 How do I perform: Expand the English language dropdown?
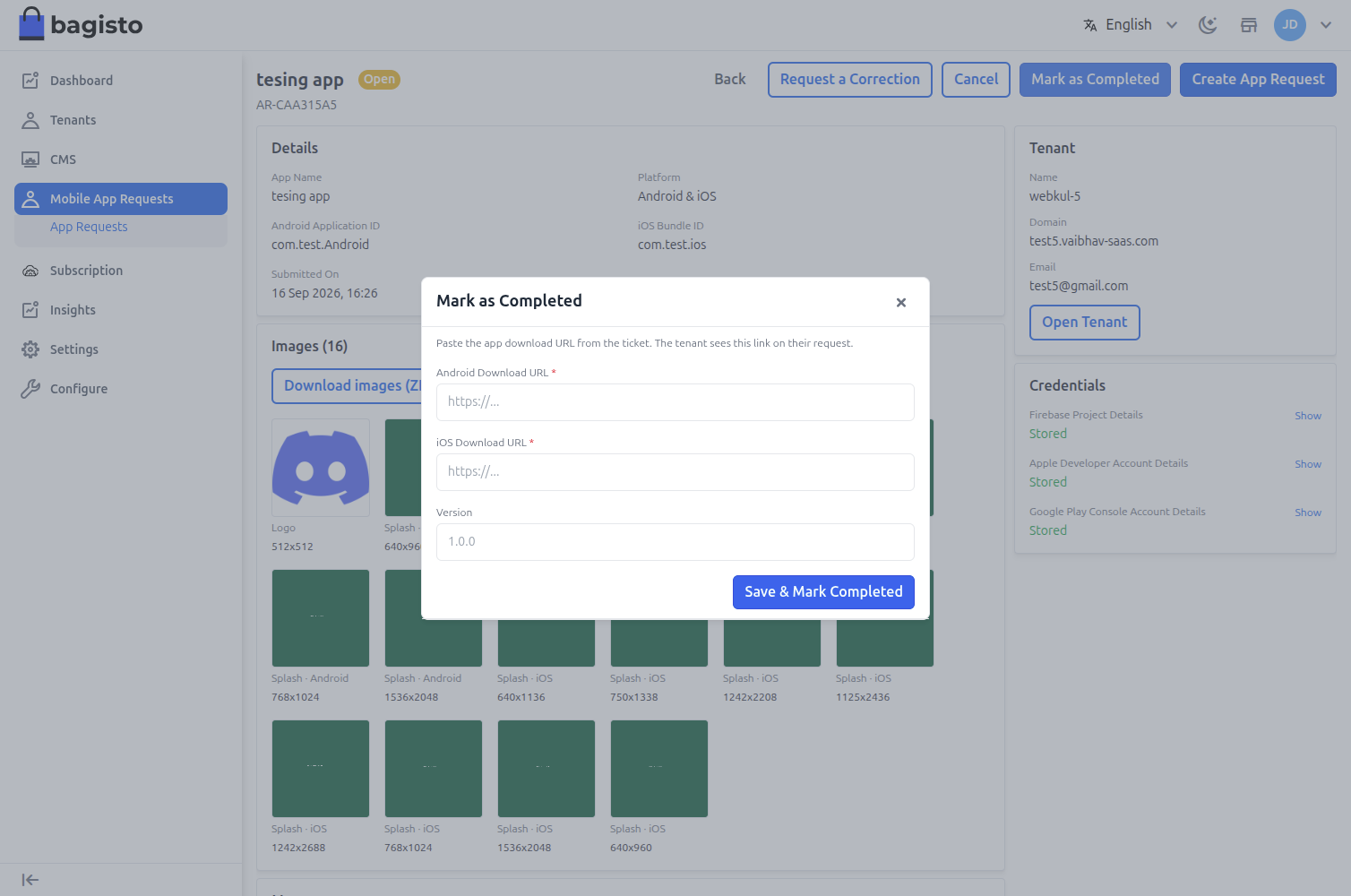(1131, 25)
